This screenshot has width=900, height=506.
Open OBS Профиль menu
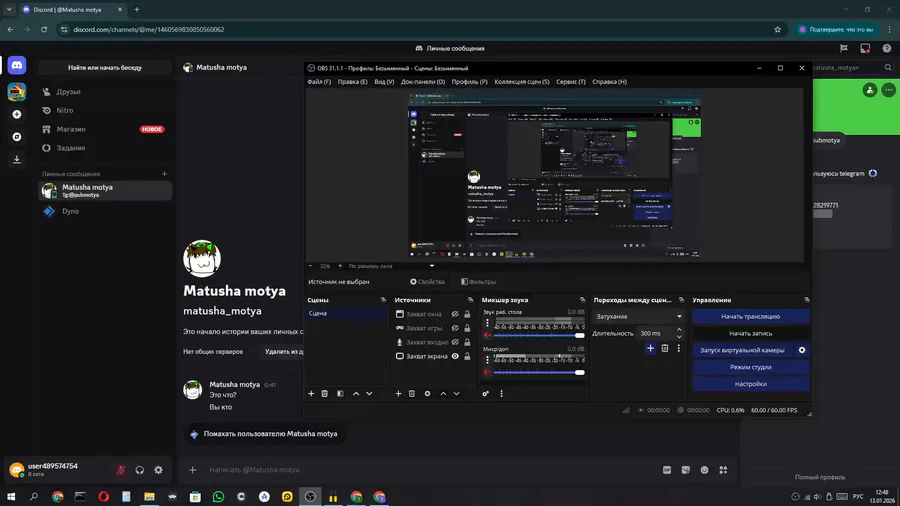pyautogui.click(x=469, y=81)
